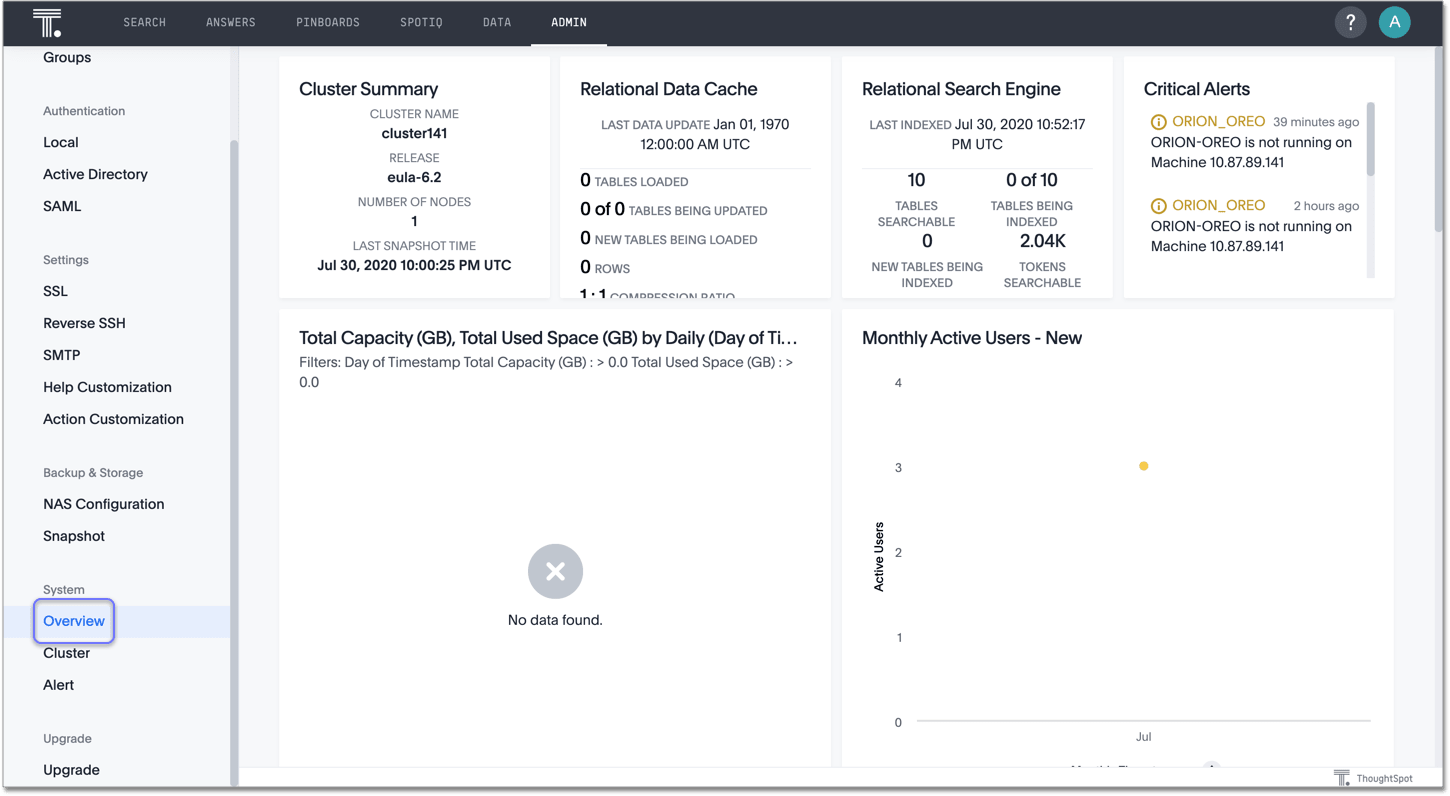This screenshot has width=1450, height=796.
Task: Select the Data tab
Action: point(497,22)
